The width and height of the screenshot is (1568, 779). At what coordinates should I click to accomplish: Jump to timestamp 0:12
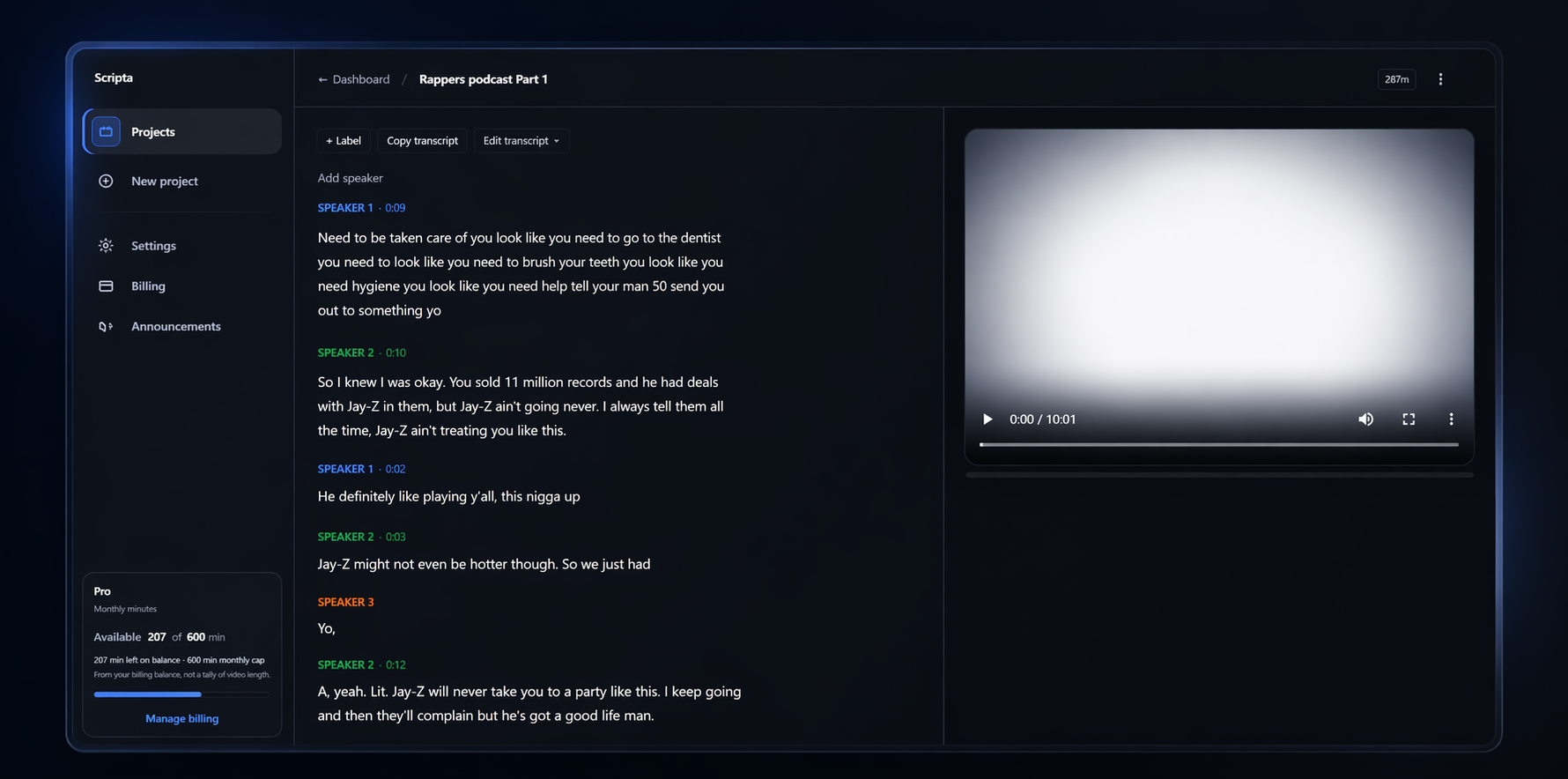click(396, 664)
